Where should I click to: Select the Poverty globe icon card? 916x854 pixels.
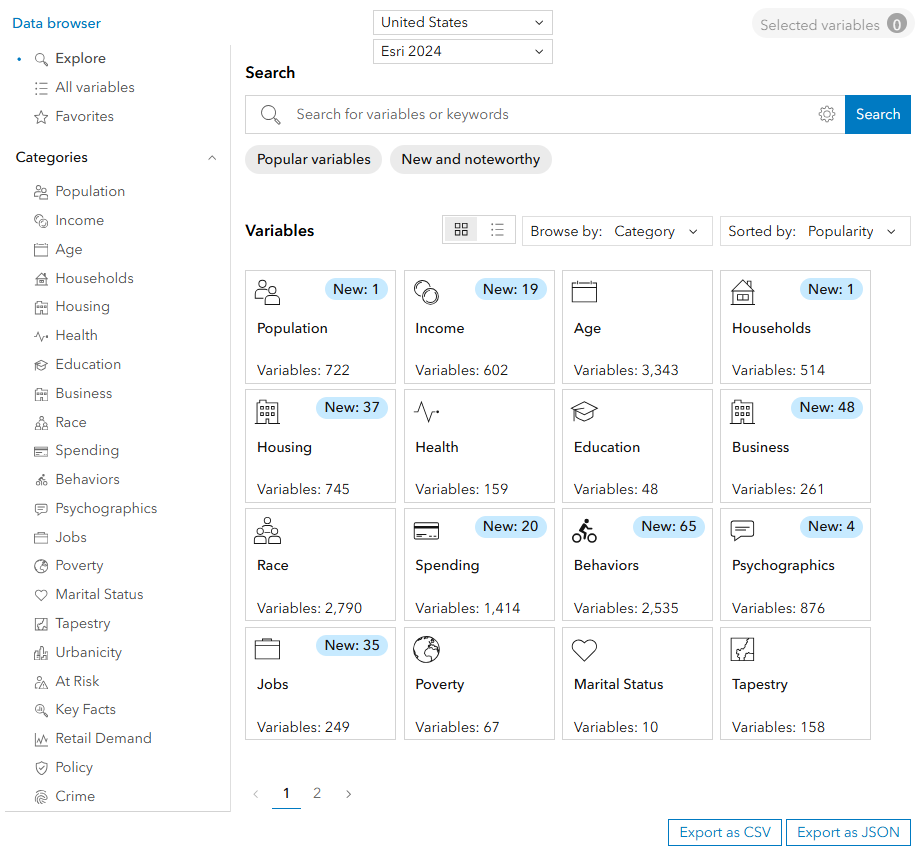pyautogui.click(x=479, y=683)
